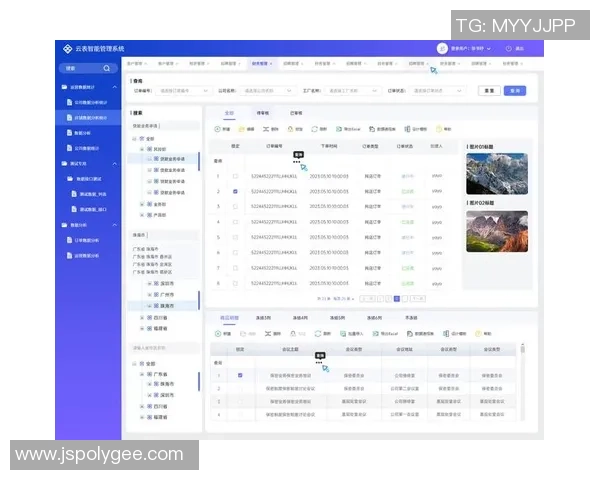
Task: Click Export Excel icon in lower table toolbar
Action: pos(376,334)
